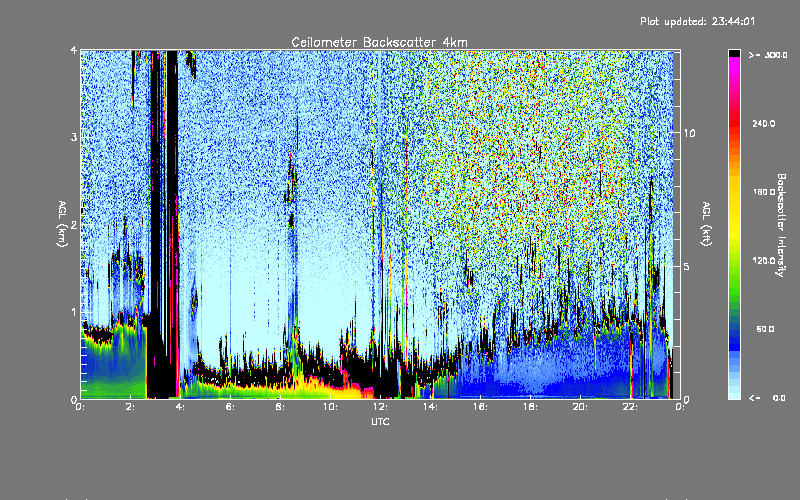
Task: Click the "4:" UTC tick label
Action: [x=181, y=407]
